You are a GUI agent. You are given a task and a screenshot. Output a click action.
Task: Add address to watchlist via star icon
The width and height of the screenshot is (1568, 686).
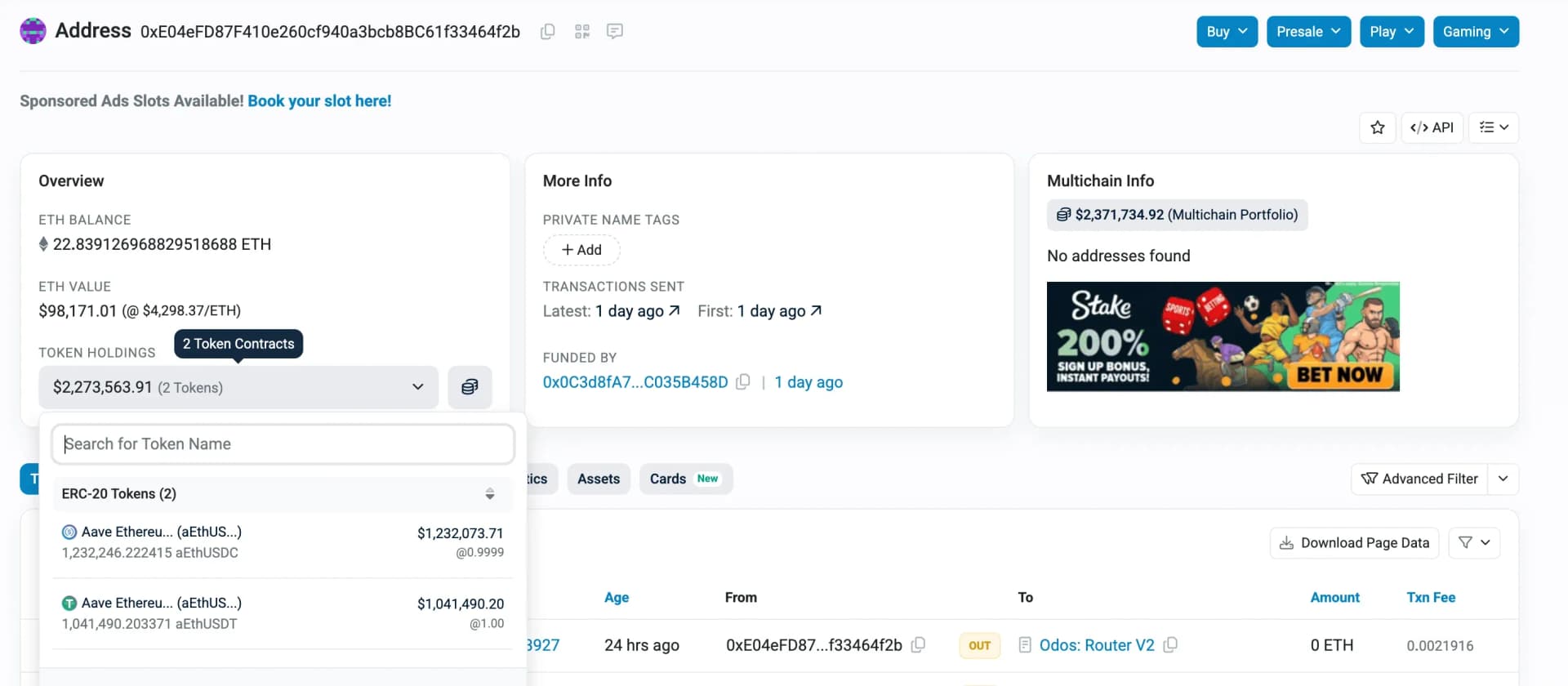pos(1378,127)
